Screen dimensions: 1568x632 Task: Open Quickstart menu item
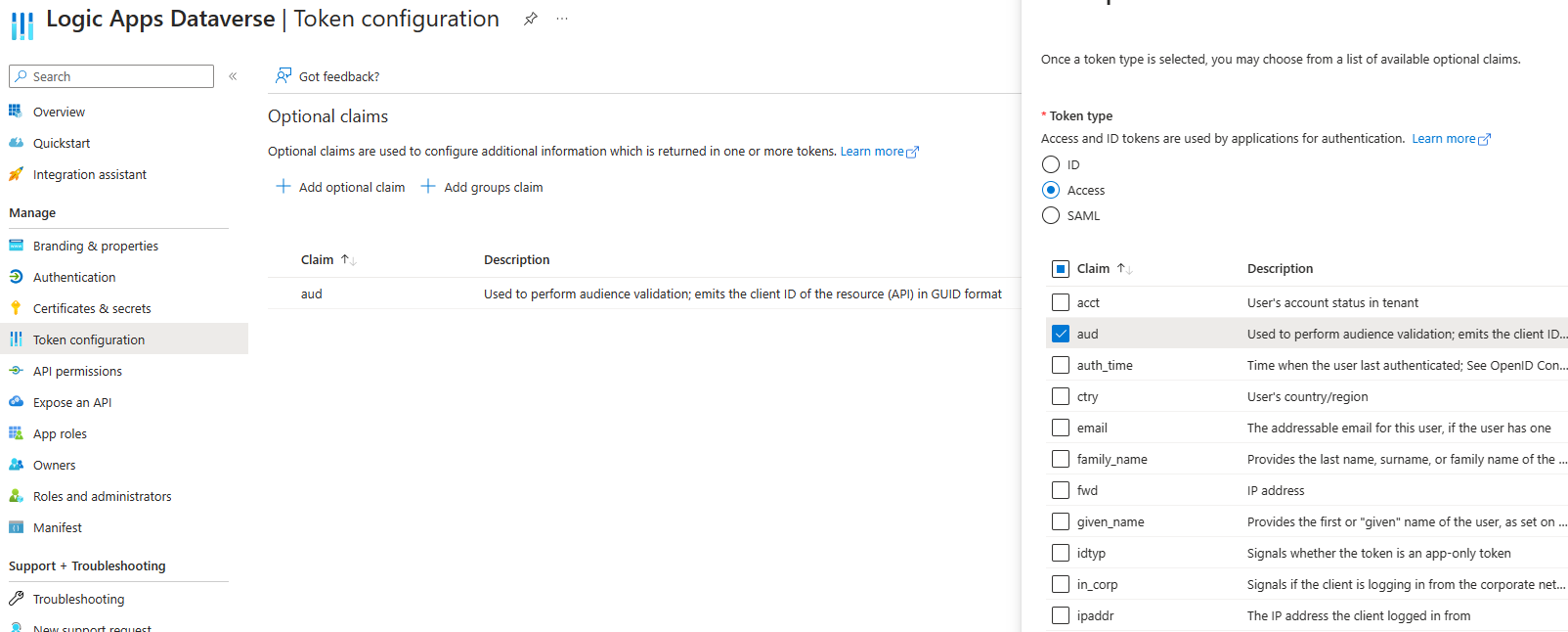point(62,144)
